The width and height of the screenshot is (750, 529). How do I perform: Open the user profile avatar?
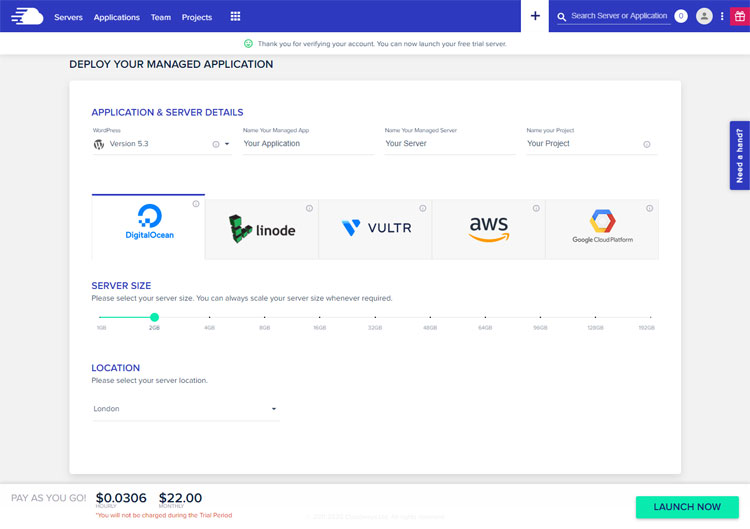pos(704,16)
